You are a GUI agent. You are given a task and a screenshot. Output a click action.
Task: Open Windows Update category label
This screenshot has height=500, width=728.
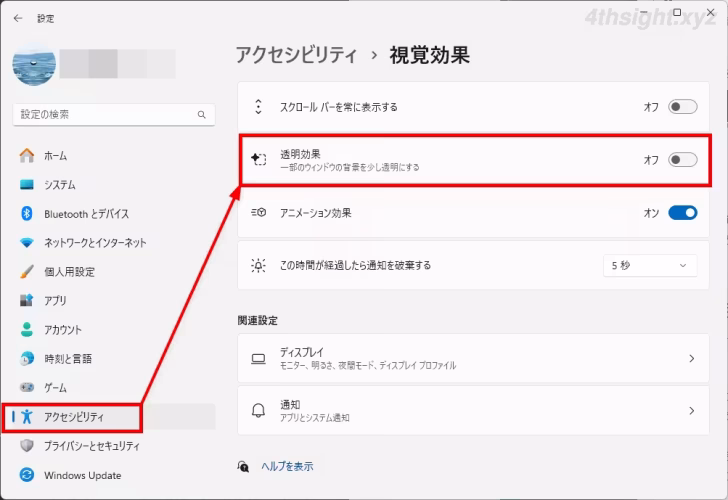pos(83,475)
